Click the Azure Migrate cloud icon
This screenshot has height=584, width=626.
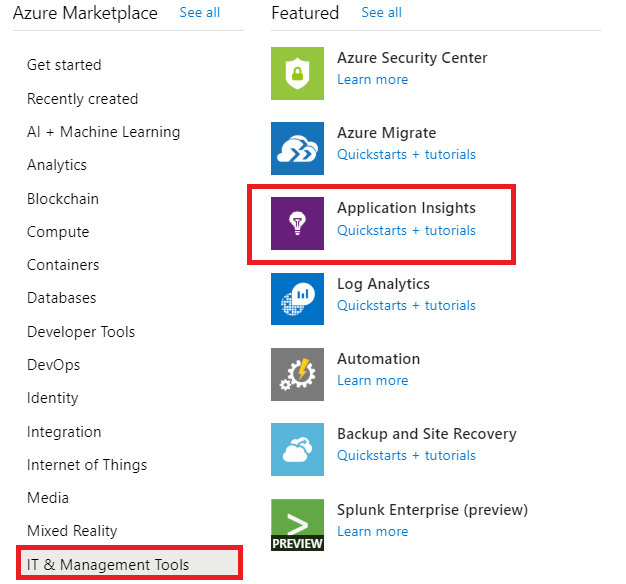click(297, 148)
